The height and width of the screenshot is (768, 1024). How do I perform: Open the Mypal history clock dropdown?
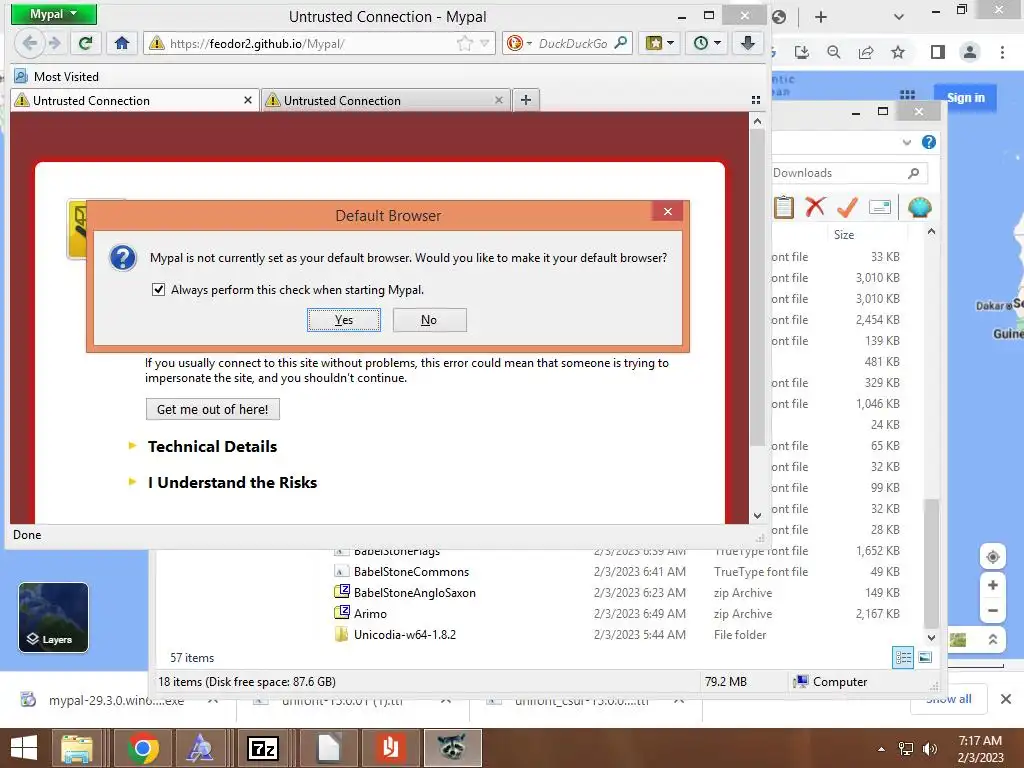pyautogui.click(x=707, y=43)
